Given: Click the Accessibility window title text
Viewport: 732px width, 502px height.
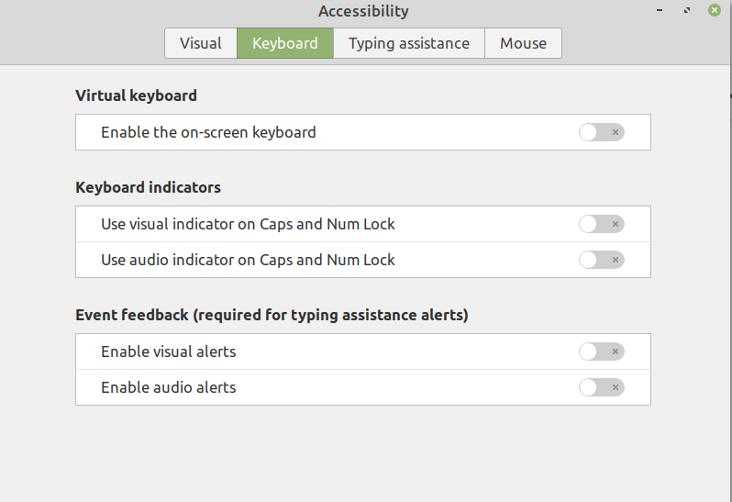Looking at the screenshot, I should 363,12.
